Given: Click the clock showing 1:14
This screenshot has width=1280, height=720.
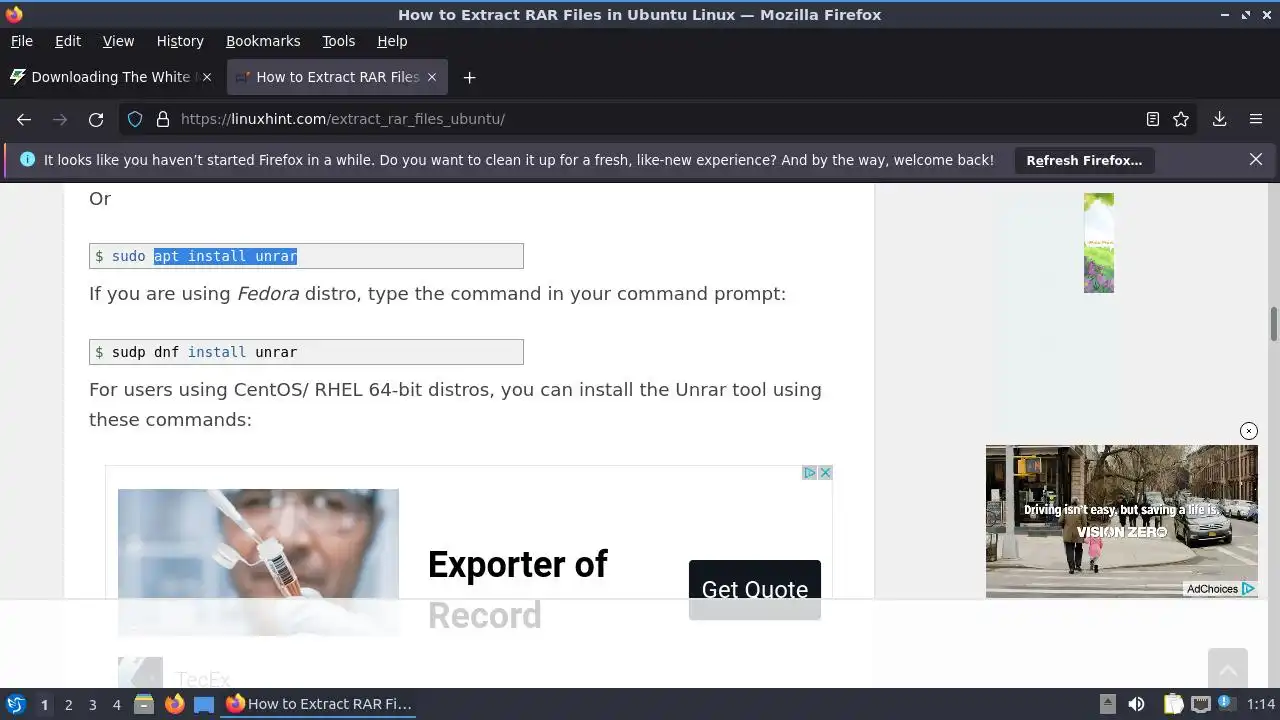Looking at the screenshot, I should point(1261,704).
